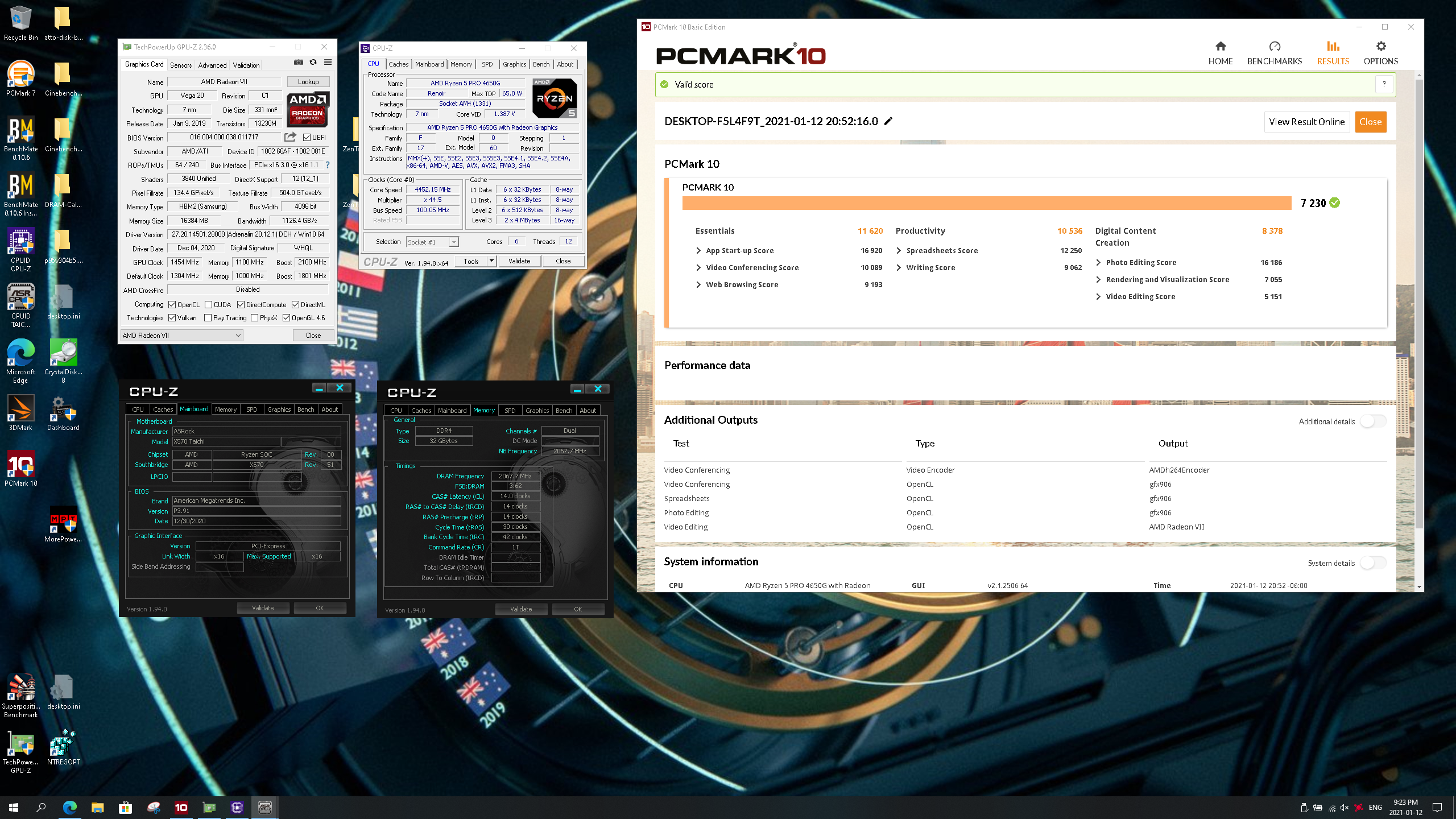Click the question mark help button

(x=1384, y=84)
